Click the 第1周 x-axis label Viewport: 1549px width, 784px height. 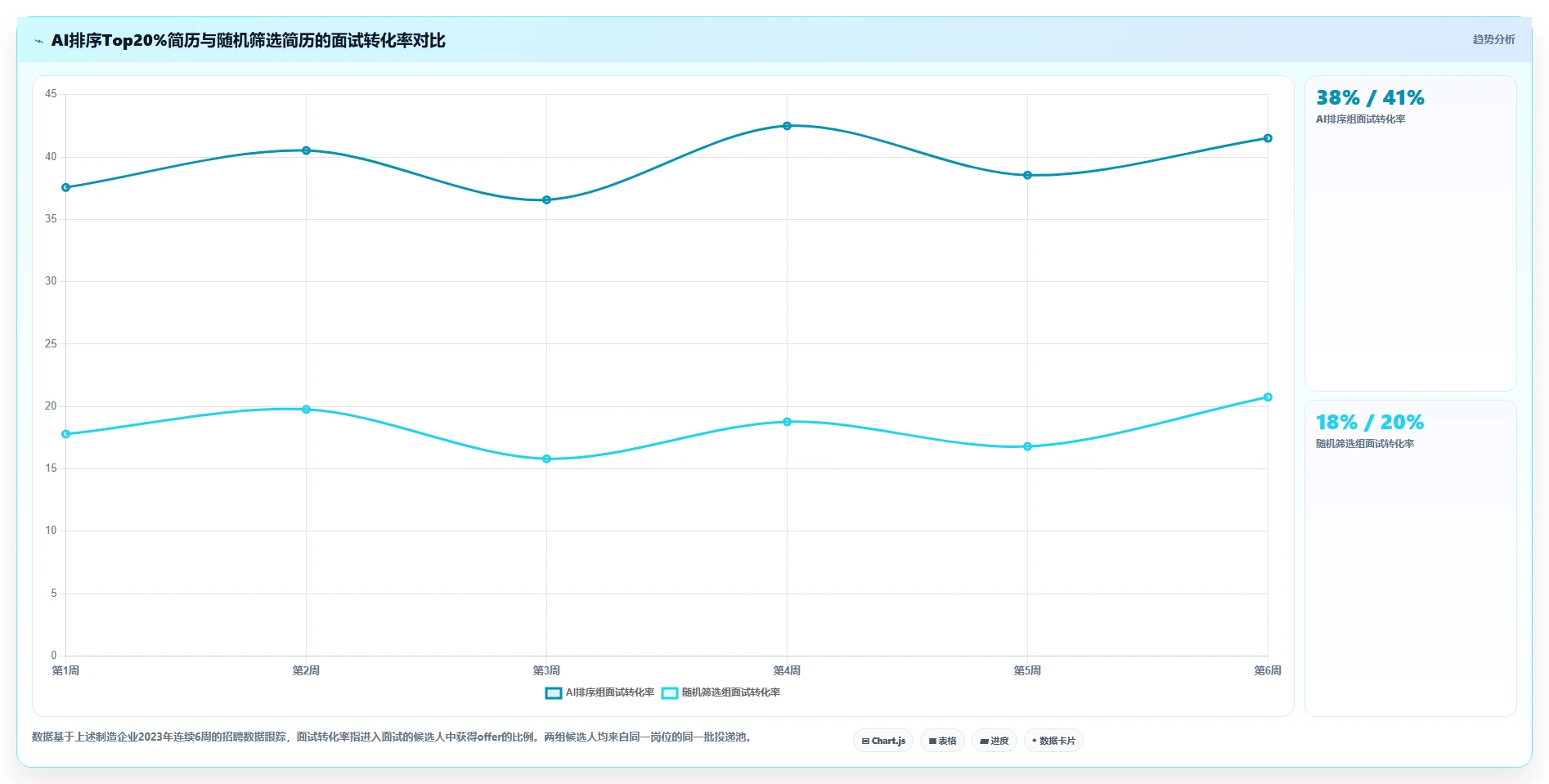coord(66,671)
